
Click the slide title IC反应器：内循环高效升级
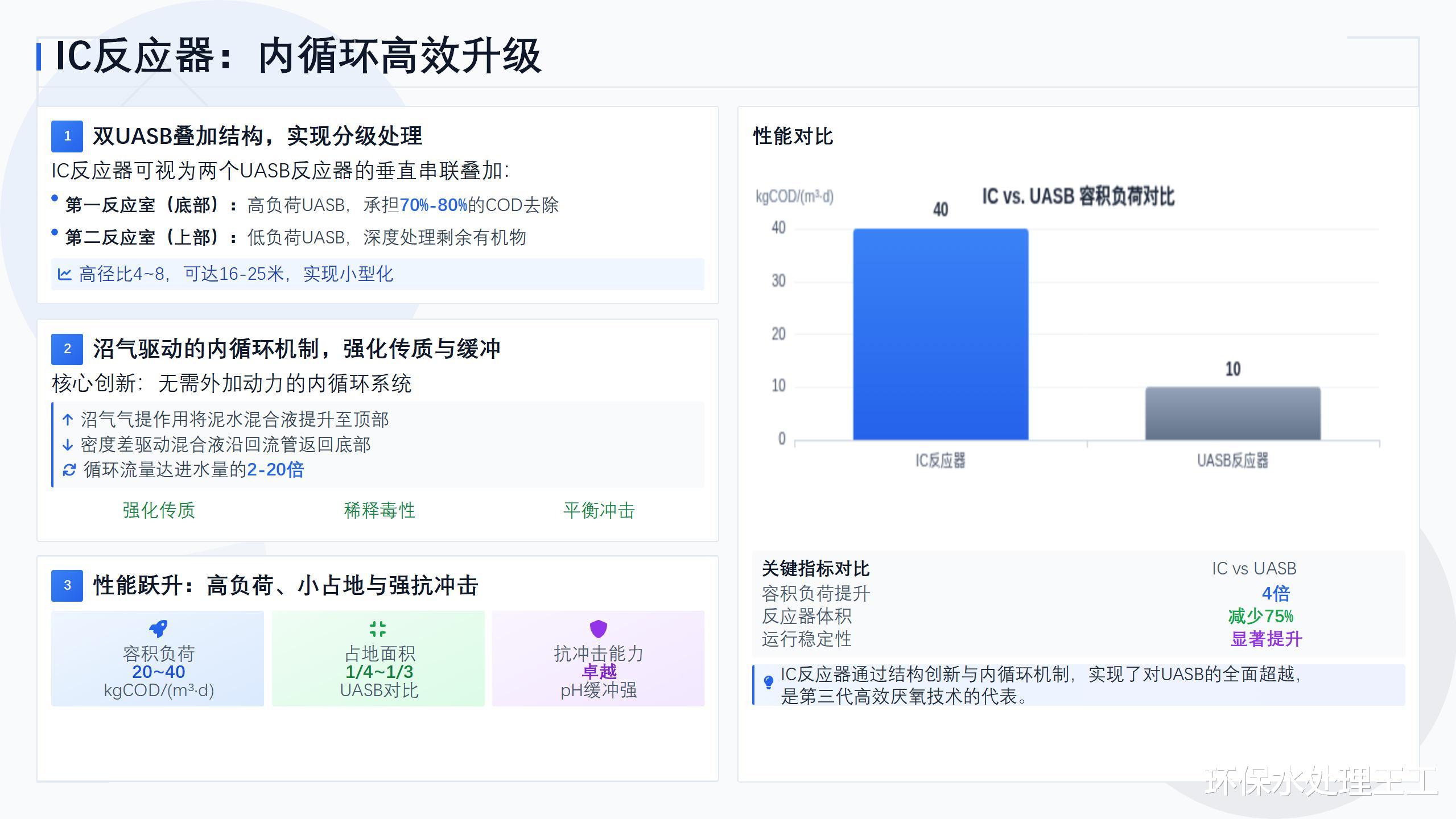pos(298,56)
